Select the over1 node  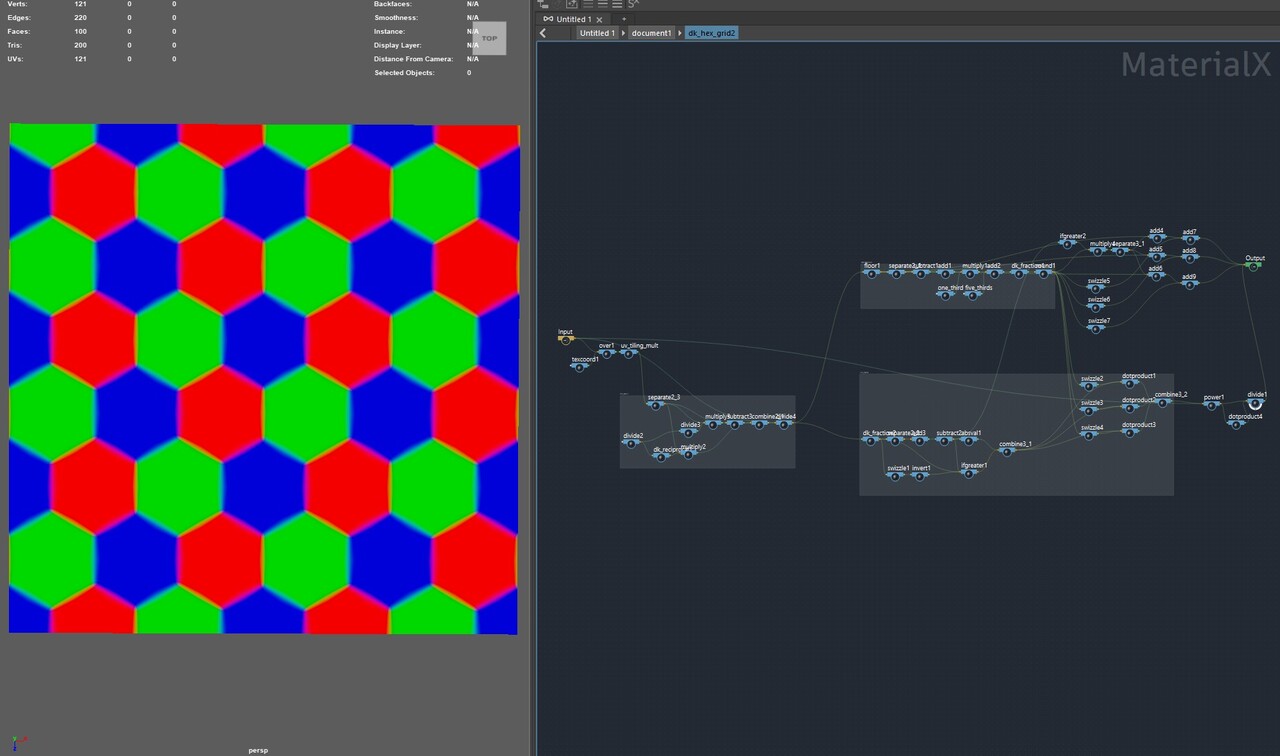coord(606,354)
